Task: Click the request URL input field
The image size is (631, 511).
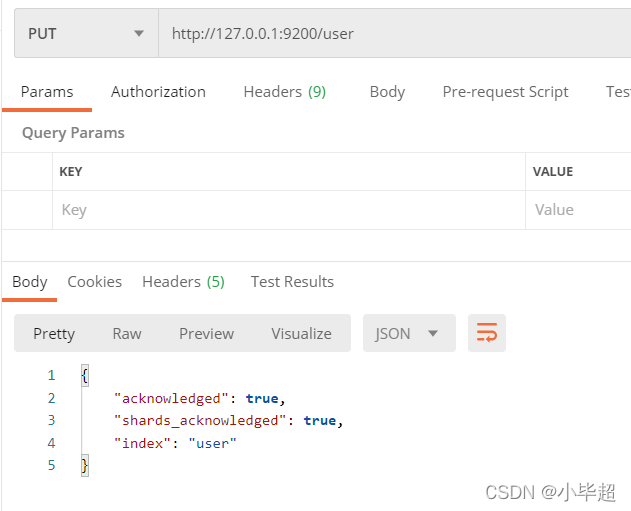Action: coord(395,33)
